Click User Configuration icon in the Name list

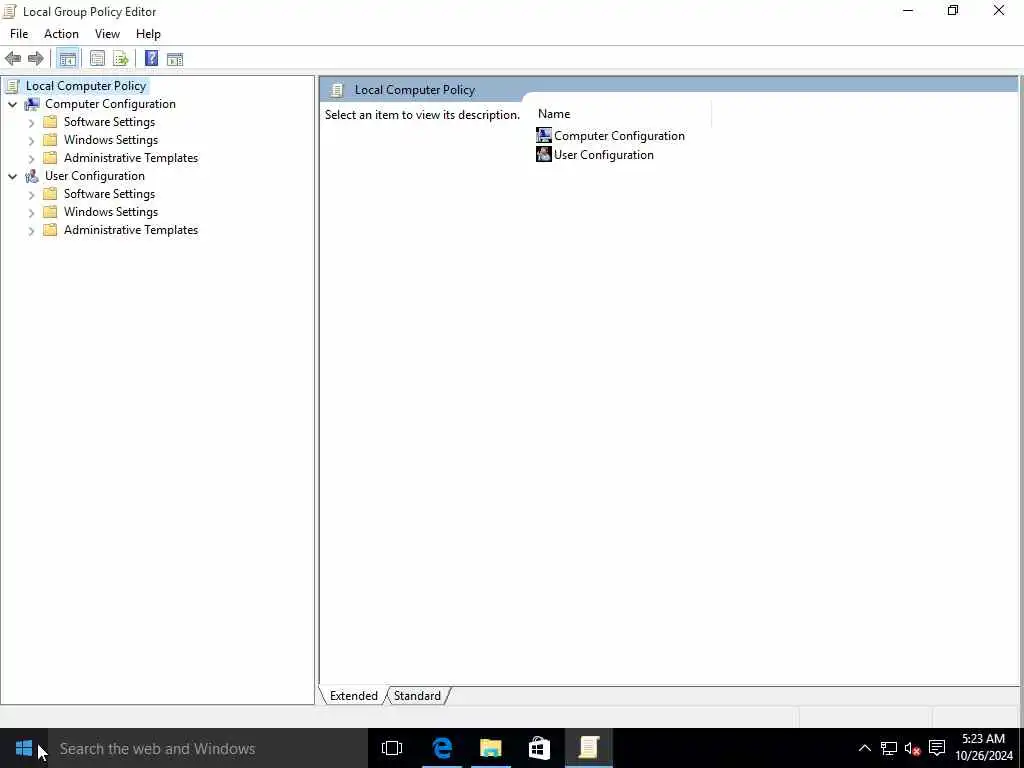543,154
